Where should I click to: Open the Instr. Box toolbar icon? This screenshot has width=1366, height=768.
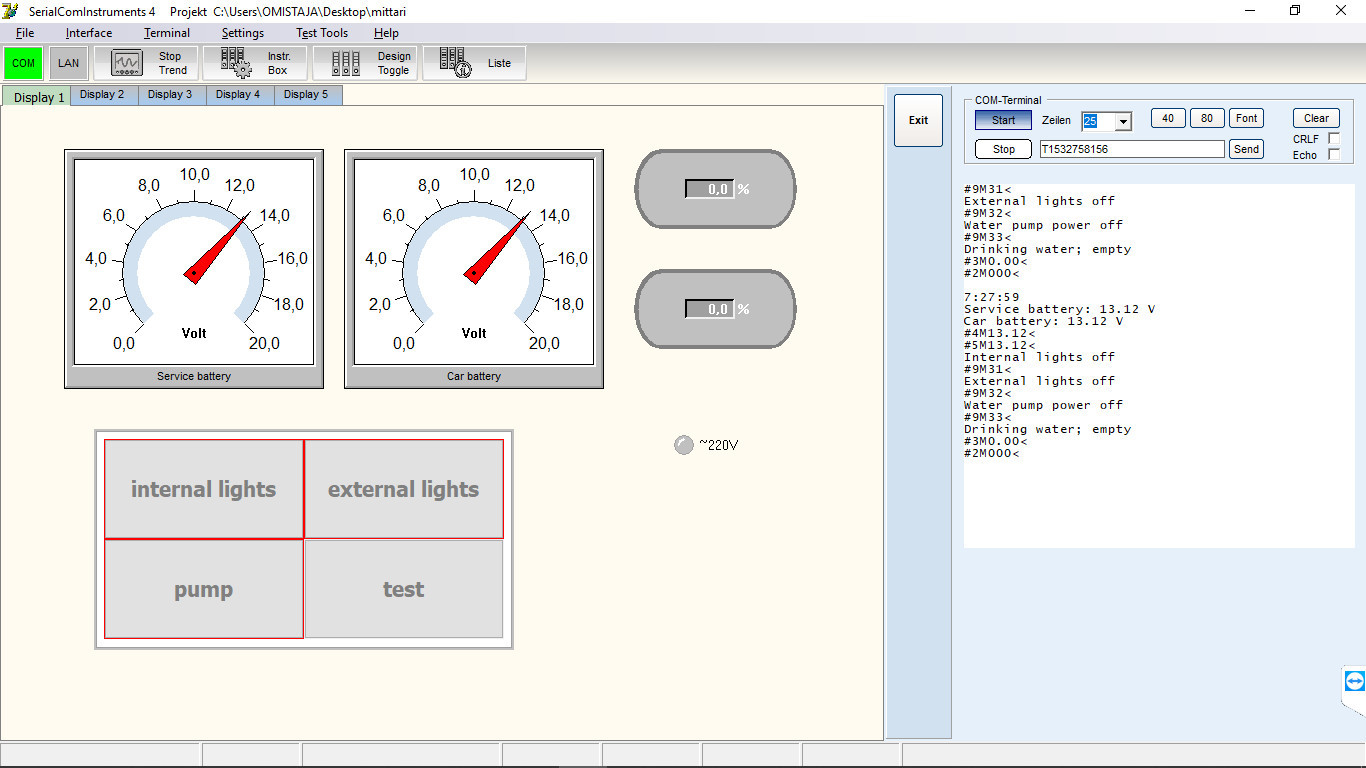click(255, 63)
